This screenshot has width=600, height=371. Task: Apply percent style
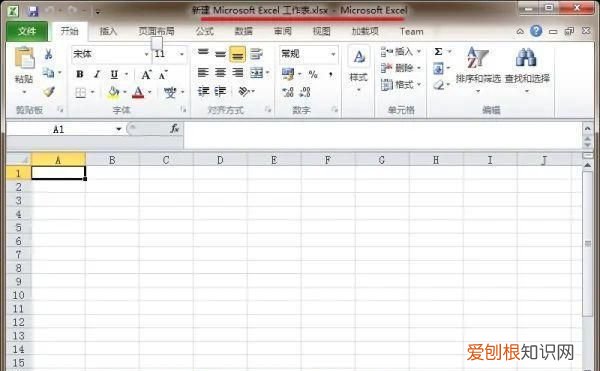pyautogui.click(x=313, y=74)
